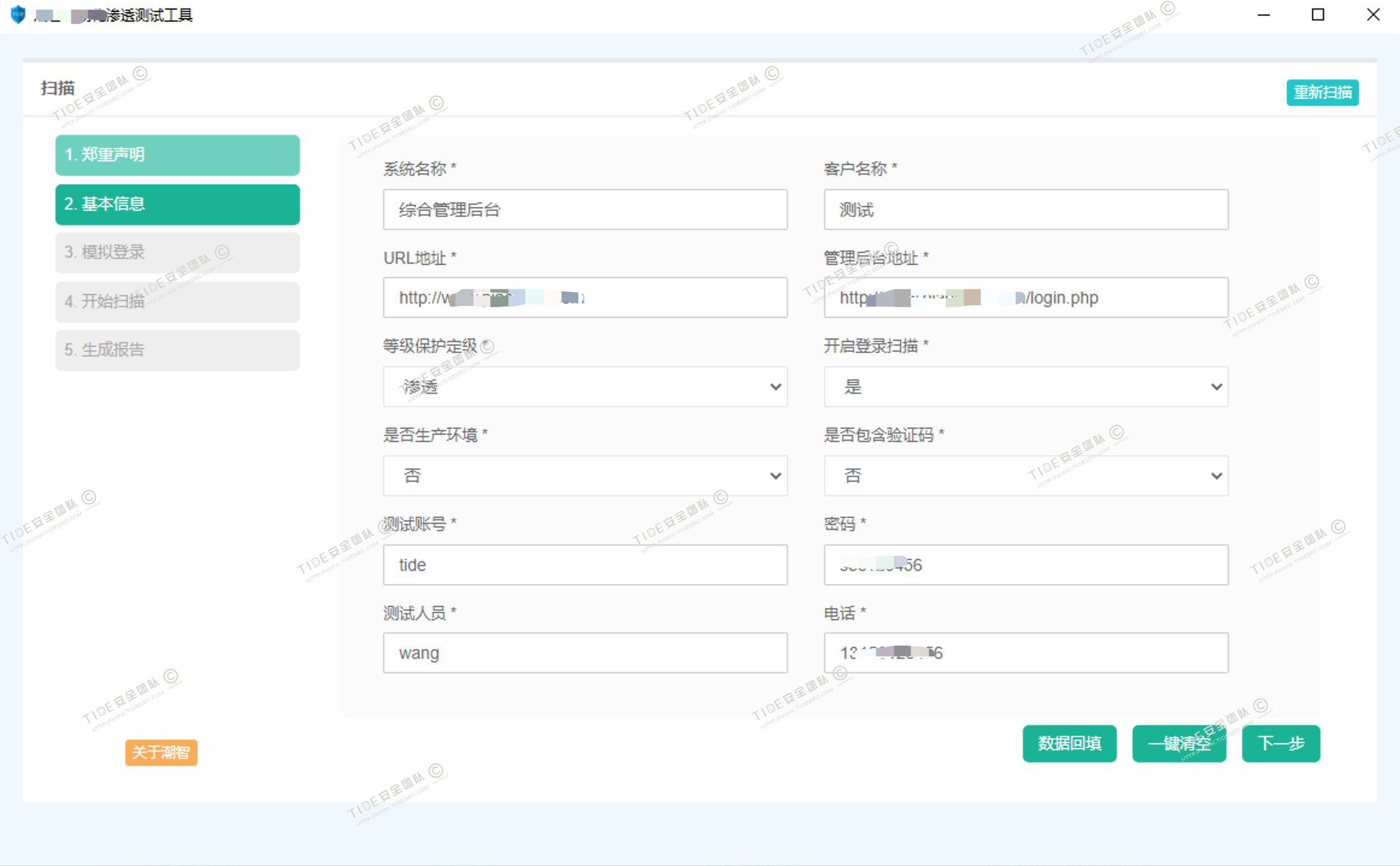Viewport: 1400px width, 866px height.
Task: Click the 测试账号 field containing tide
Action: [x=585, y=565]
